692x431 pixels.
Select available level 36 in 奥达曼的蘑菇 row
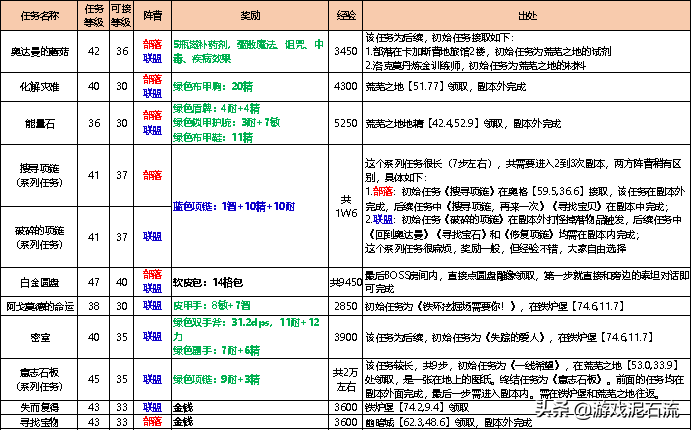point(122,51)
